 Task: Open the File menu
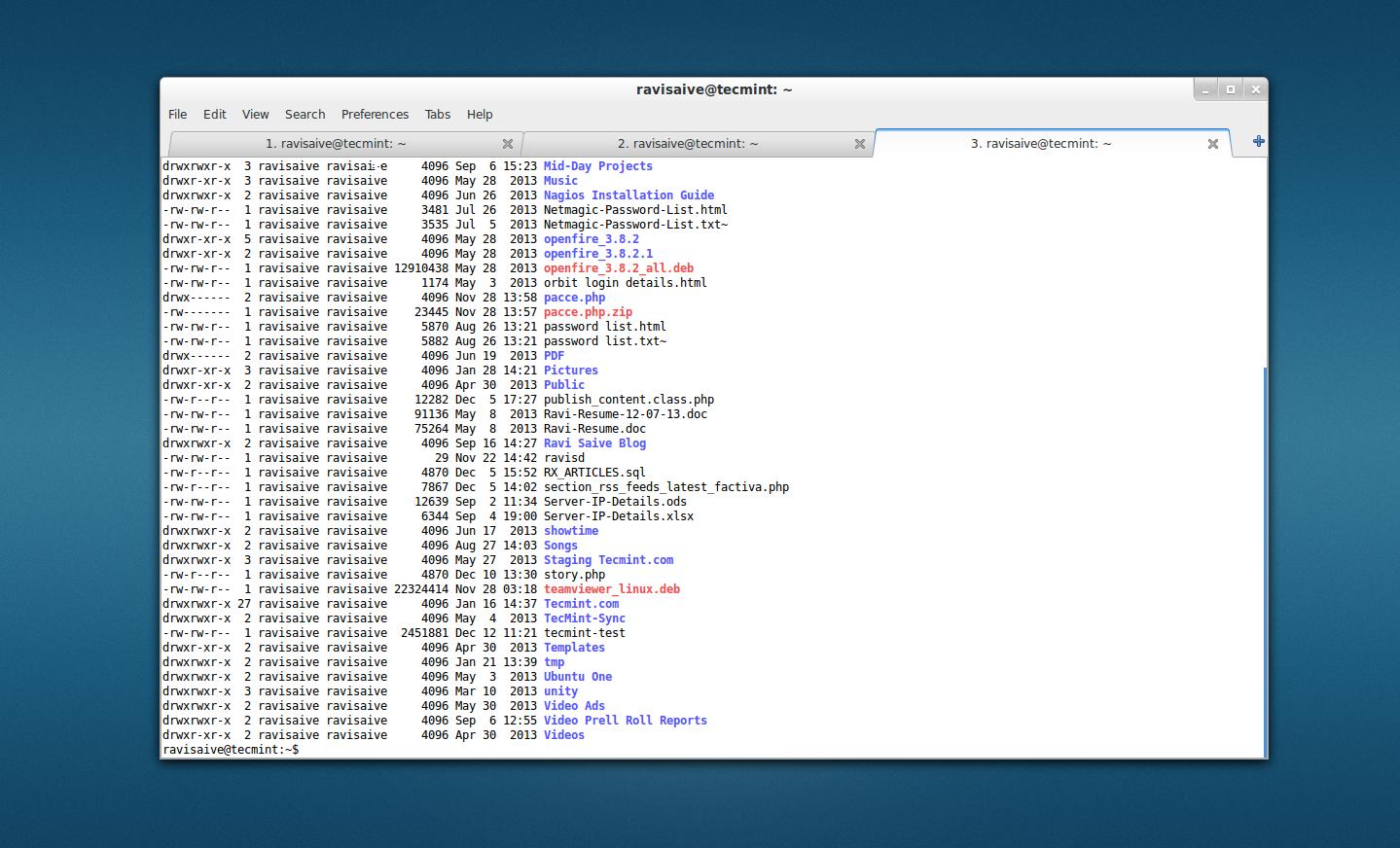(x=177, y=114)
